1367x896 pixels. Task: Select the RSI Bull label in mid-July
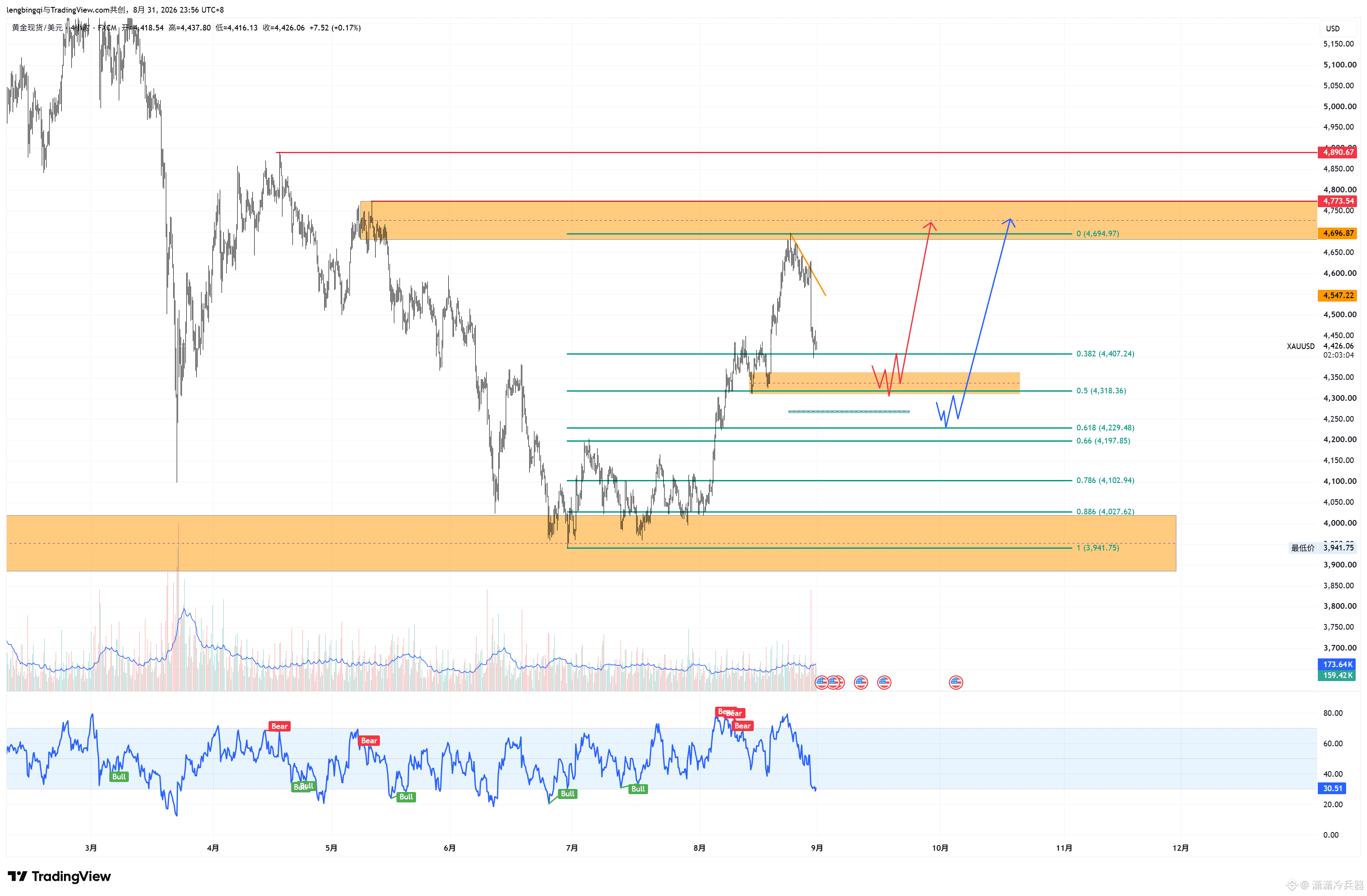(x=638, y=789)
